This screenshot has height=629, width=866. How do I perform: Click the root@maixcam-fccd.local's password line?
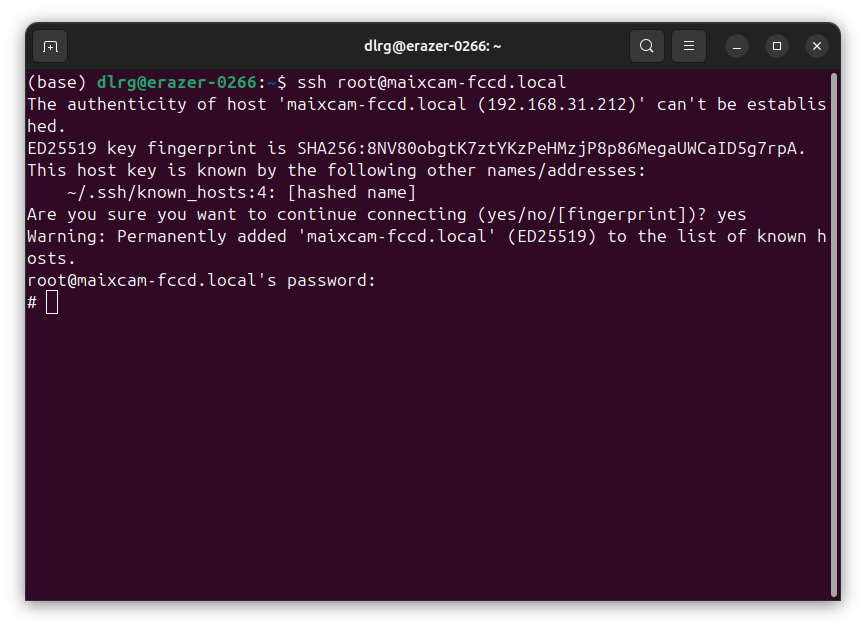click(201, 280)
